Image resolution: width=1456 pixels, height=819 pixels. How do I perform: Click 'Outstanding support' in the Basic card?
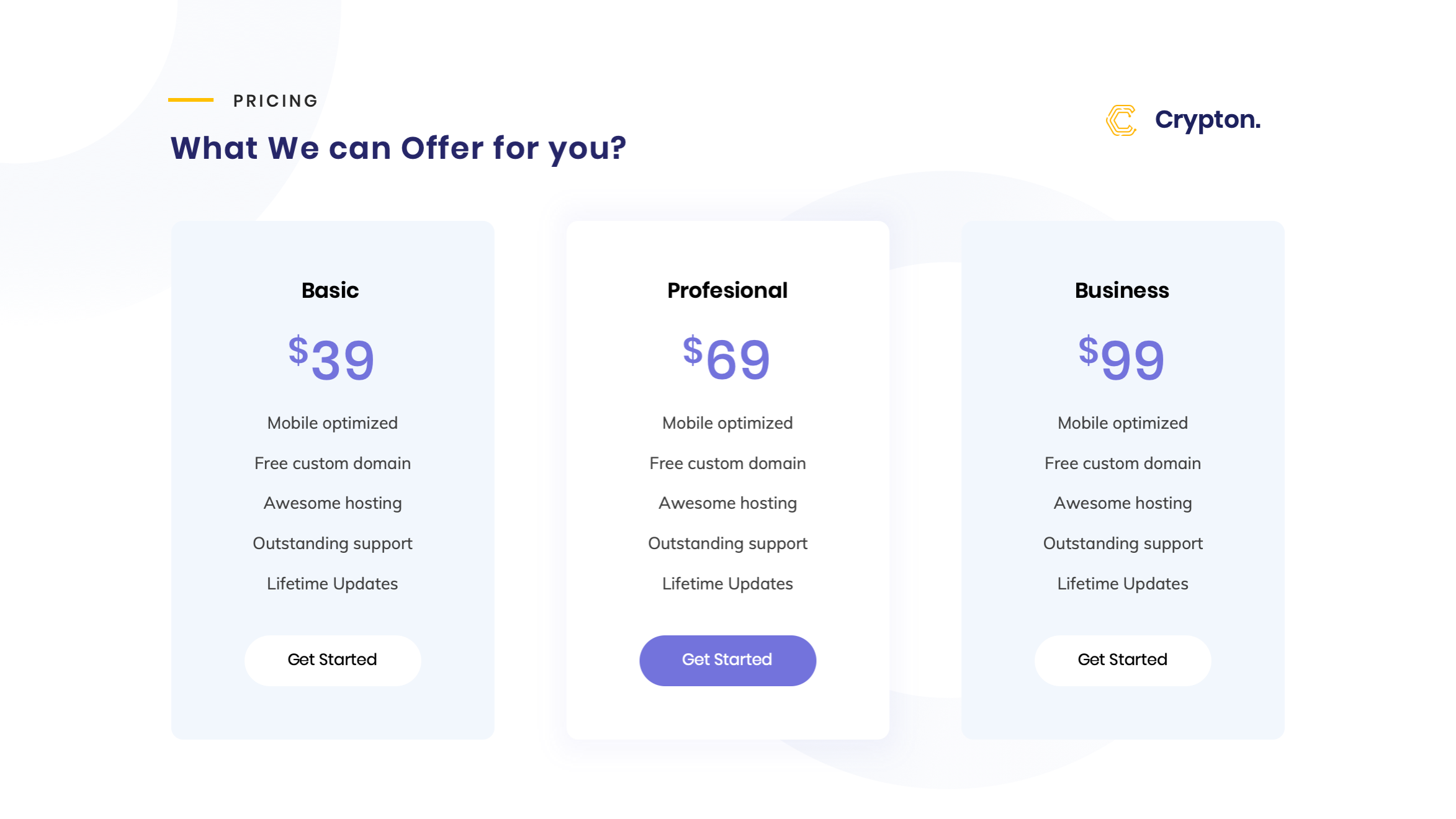click(333, 544)
